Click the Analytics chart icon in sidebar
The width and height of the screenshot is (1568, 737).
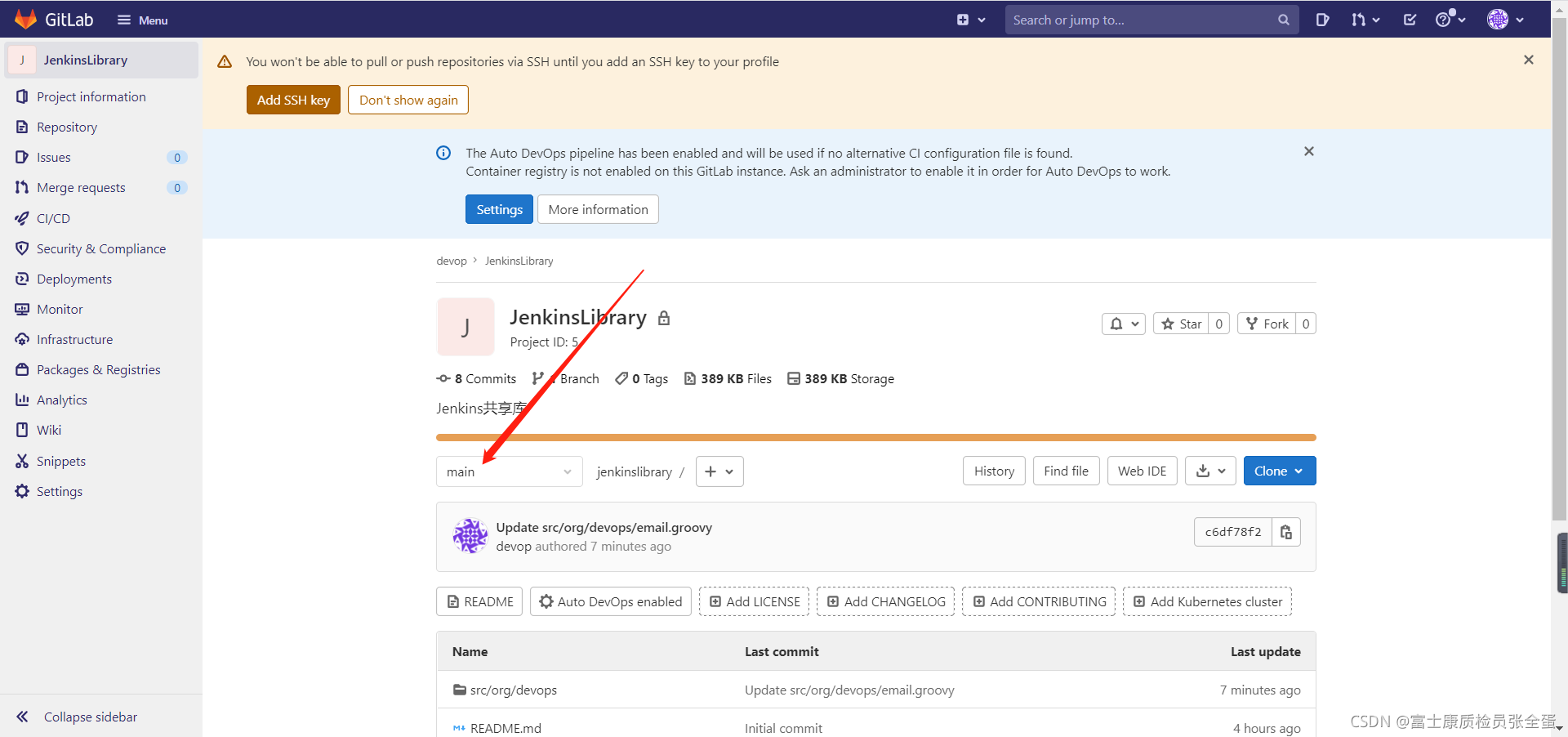point(22,400)
